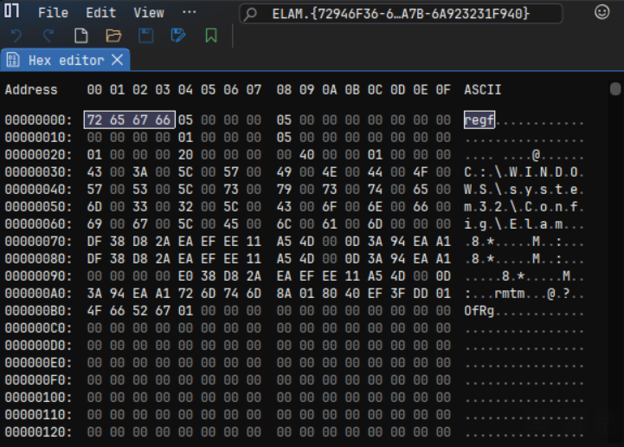Click the 08 column header
Viewport: 624px width, 447px height.
(284, 90)
